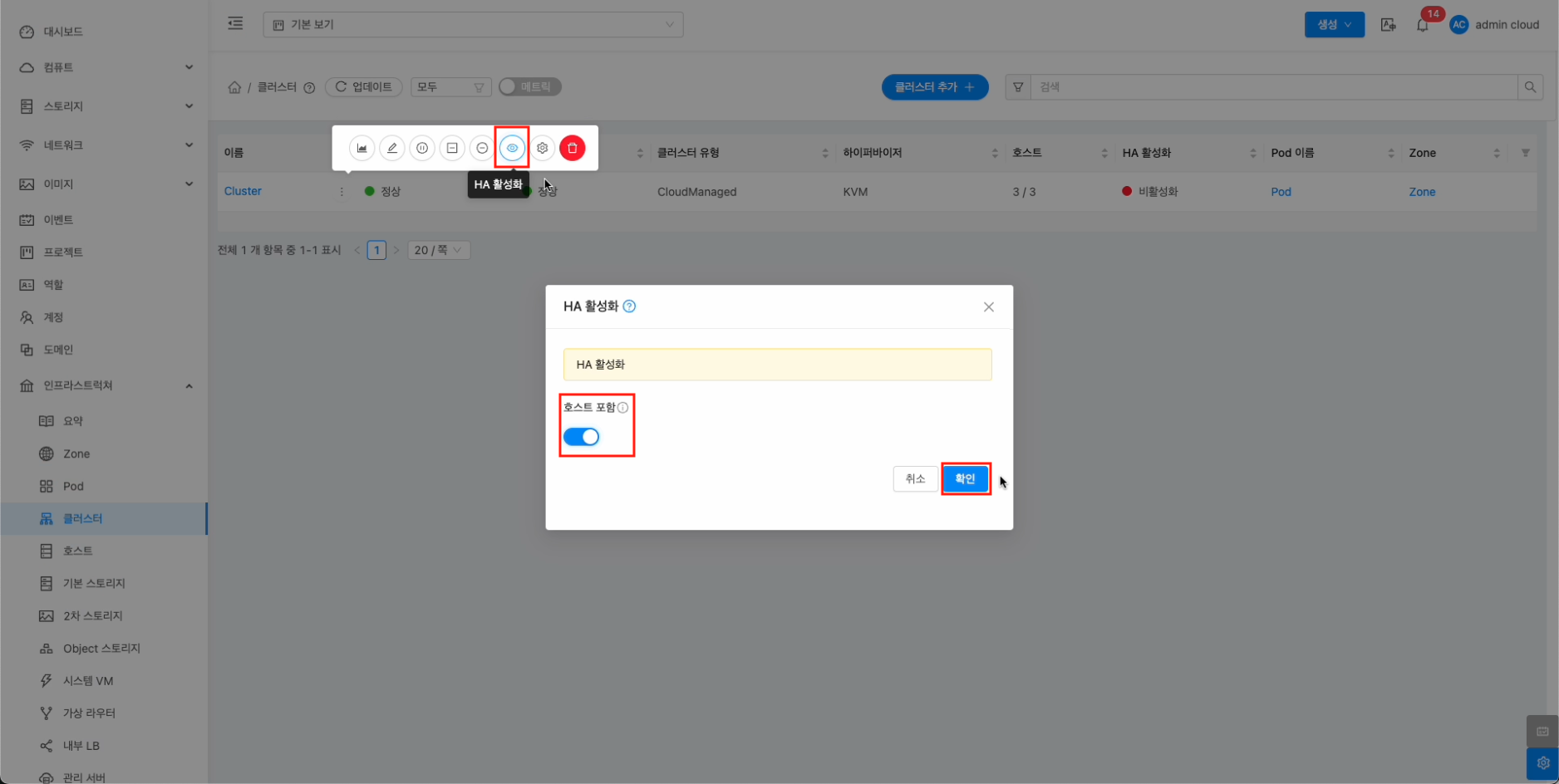The image size is (1559, 784).
Task: Open the column filter funnel in table header
Action: pos(1525,153)
